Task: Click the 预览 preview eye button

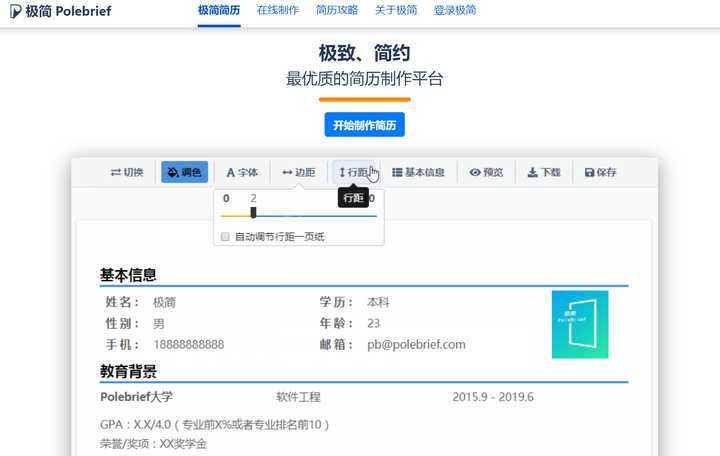Action: click(x=486, y=172)
